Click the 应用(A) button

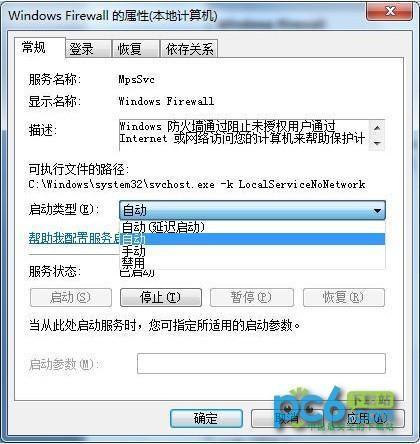[x=368, y=419]
